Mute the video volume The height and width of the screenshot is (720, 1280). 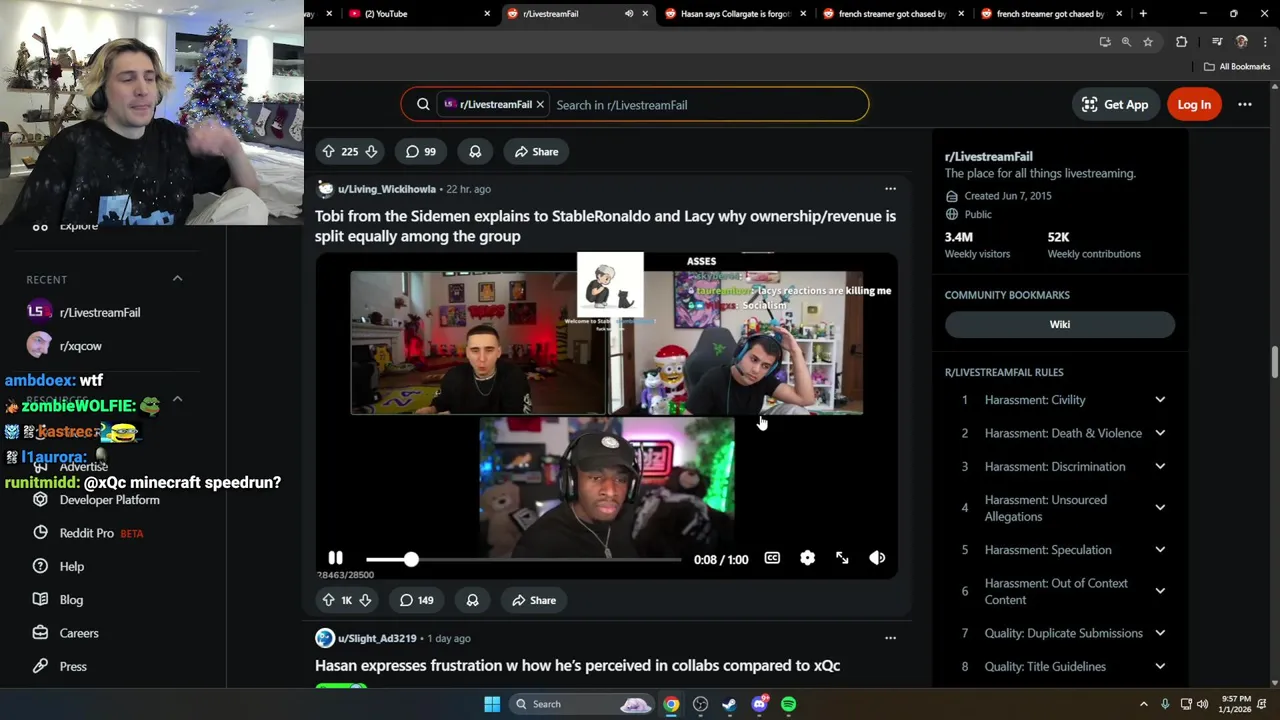[877, 558]
